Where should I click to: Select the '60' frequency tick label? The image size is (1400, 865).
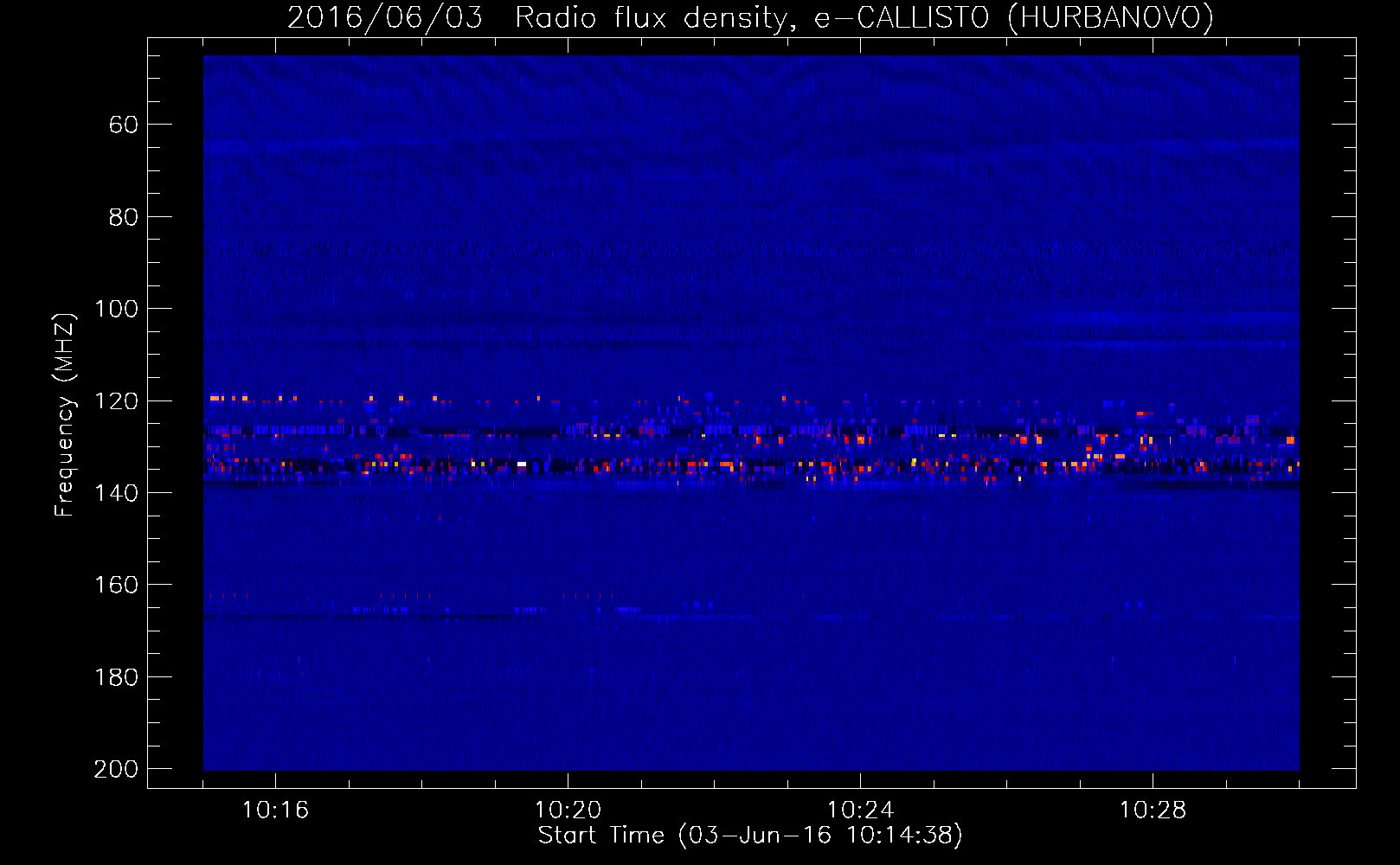(x=124, y=125)
